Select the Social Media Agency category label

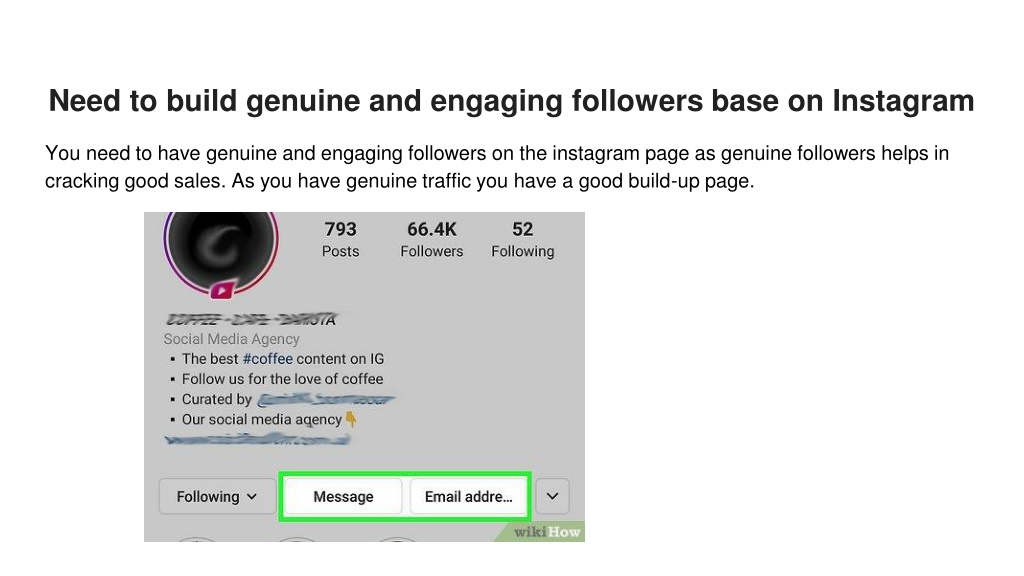(x=231, y=339)
